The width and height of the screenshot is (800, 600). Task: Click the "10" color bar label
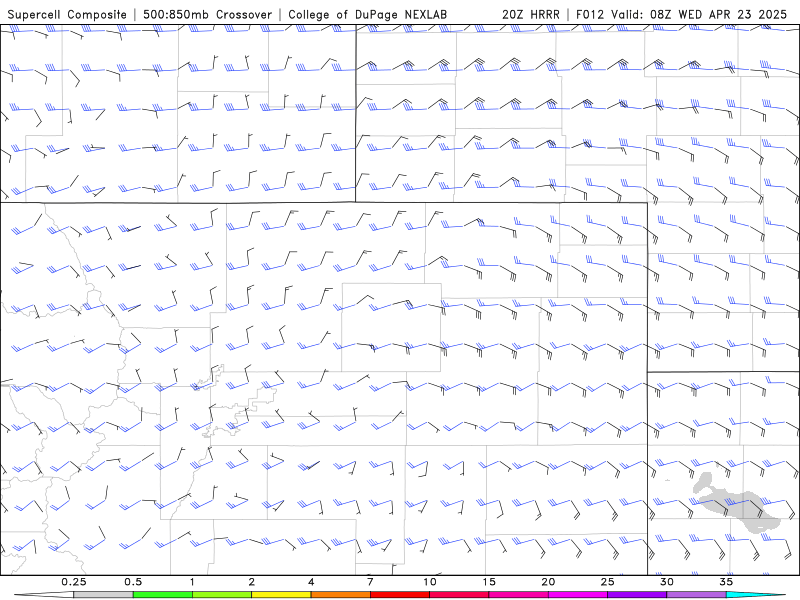coord(430,582)
